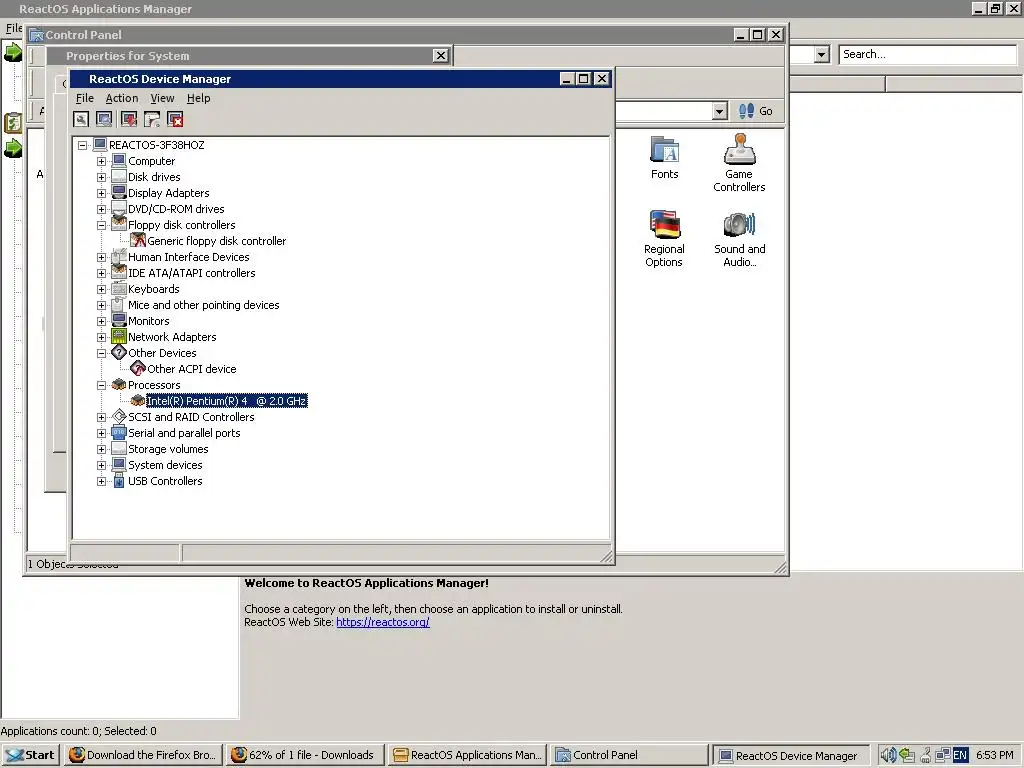Open the File menu in Device Manager
This screenshot has width=1024, height=768.
[x=85, y=98]
